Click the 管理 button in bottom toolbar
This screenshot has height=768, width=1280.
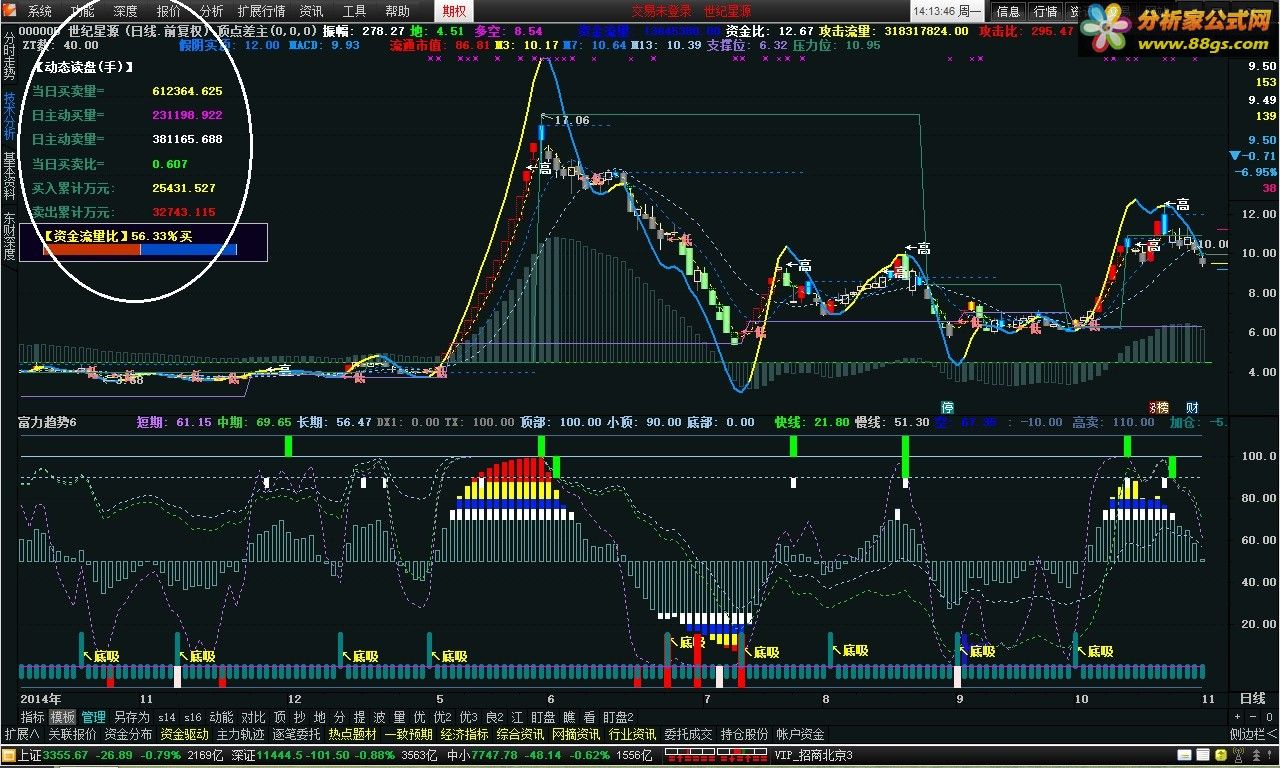point(94,717)
